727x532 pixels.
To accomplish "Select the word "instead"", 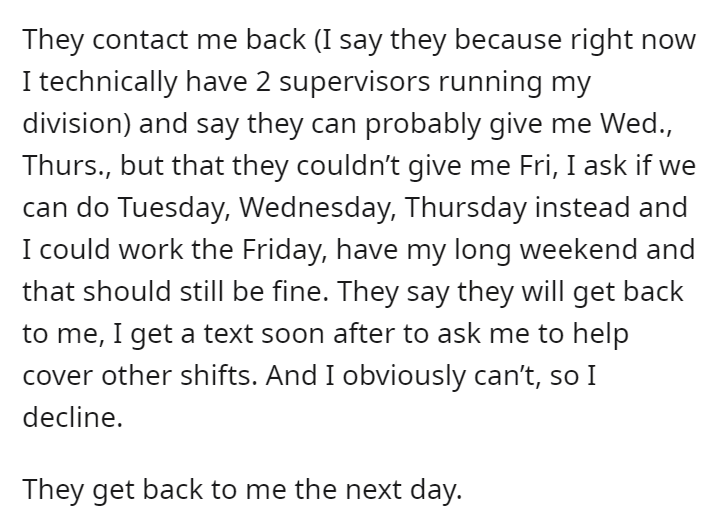I will coord(583,208).
